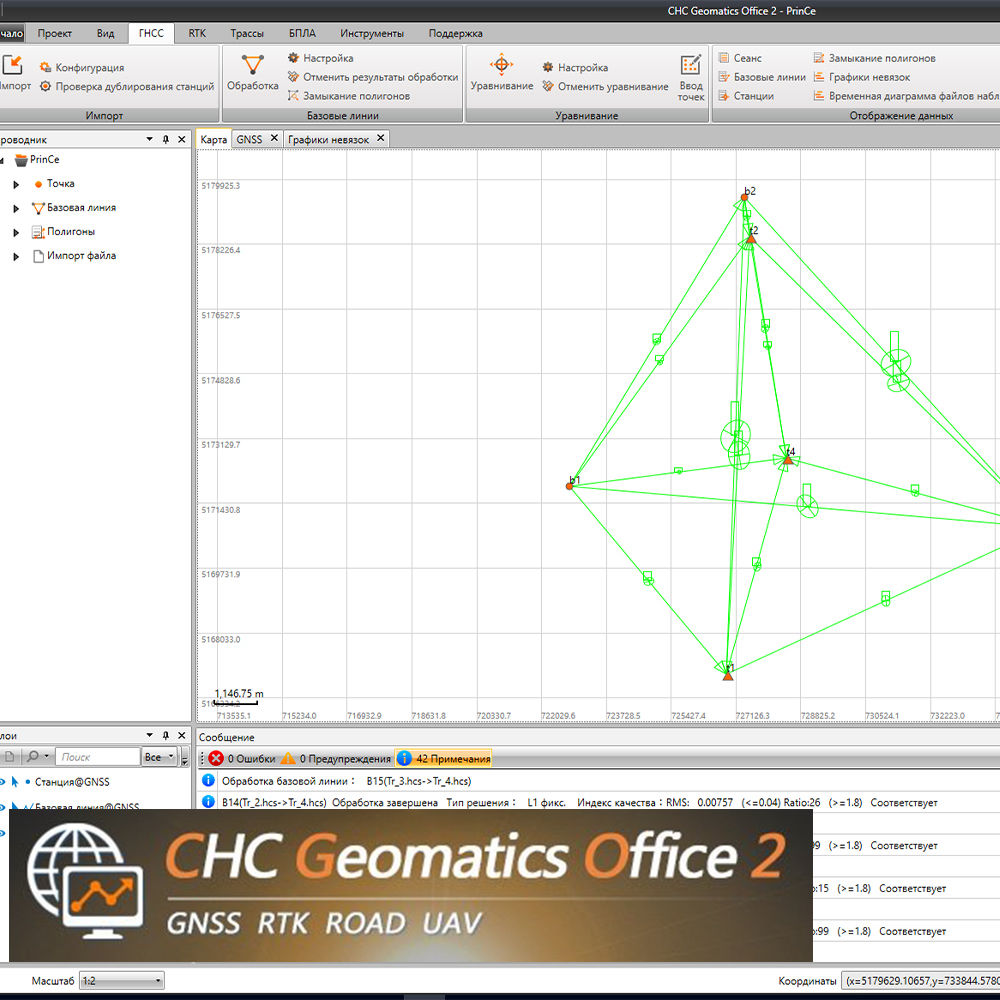Toggle the 0 Предупреждения filter
The width and height of the screenshot is (1000, 1000).
pyautogui.click(x=336, y=758)
